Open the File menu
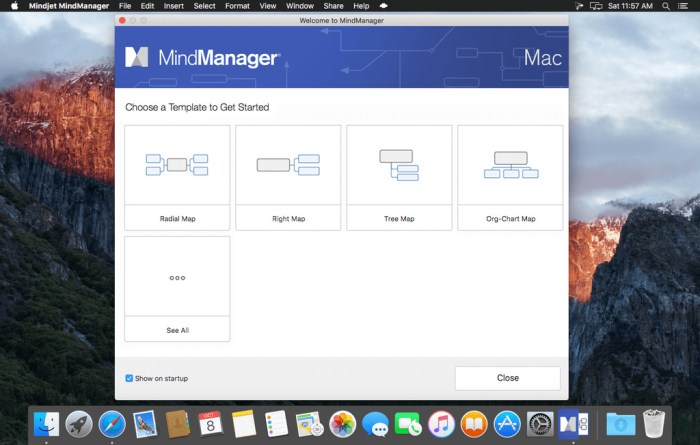 pyautogui.click(x=125, y=6)
